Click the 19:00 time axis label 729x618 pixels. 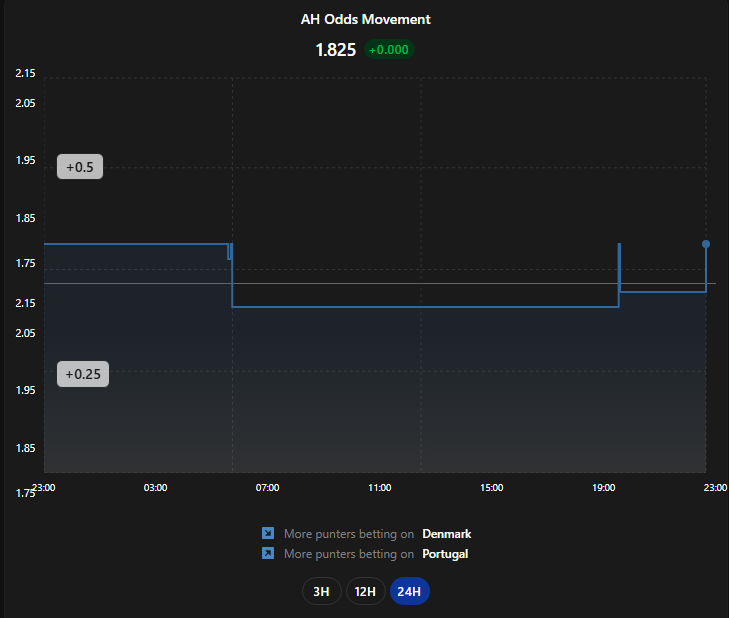tap(603, 487)
